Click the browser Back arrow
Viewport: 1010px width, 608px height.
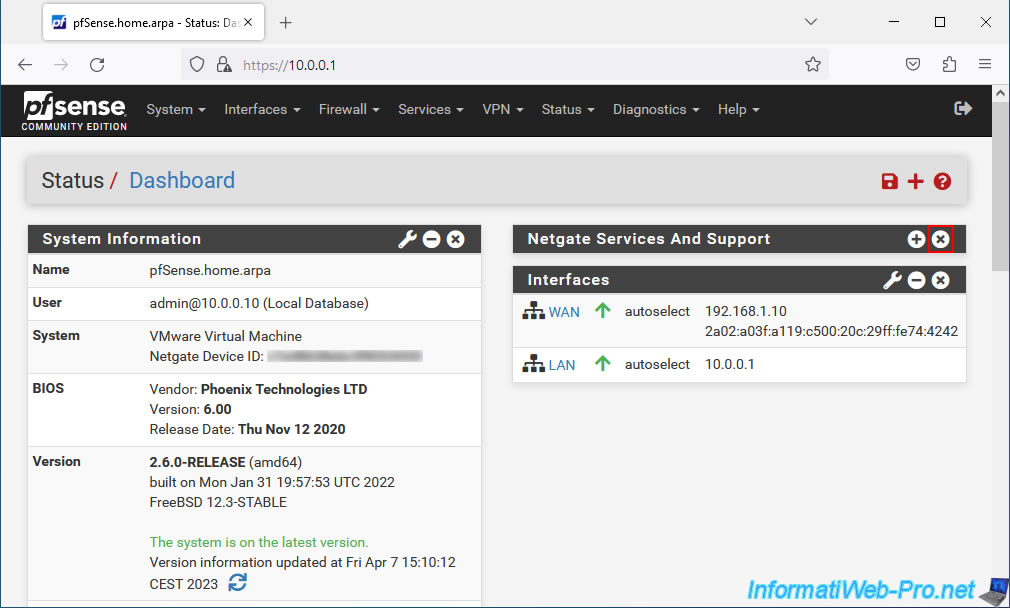24,64
